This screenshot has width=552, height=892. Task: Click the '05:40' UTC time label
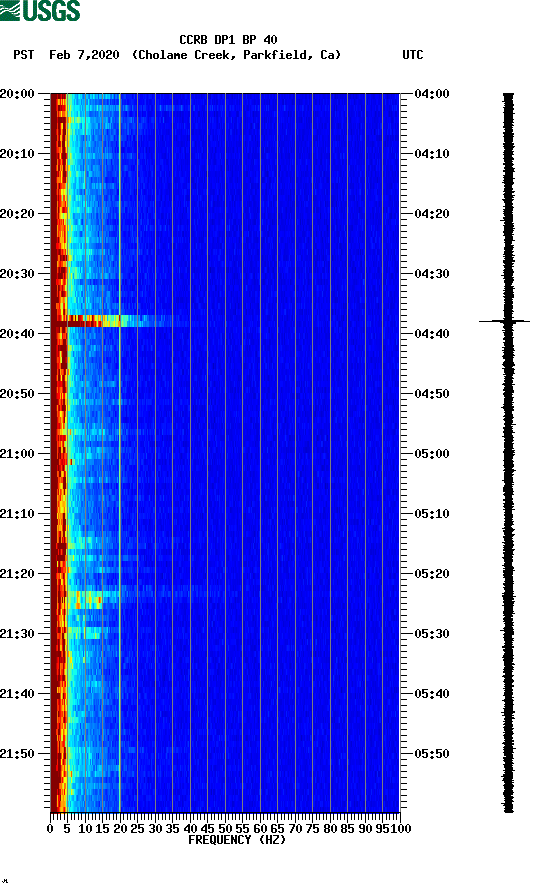[432, 693]
